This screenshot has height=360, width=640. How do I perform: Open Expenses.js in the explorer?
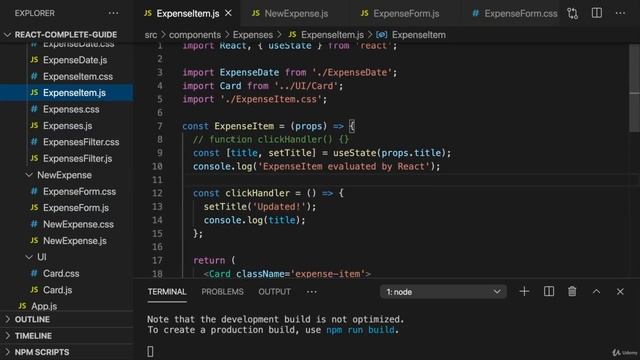coord(67,126)
